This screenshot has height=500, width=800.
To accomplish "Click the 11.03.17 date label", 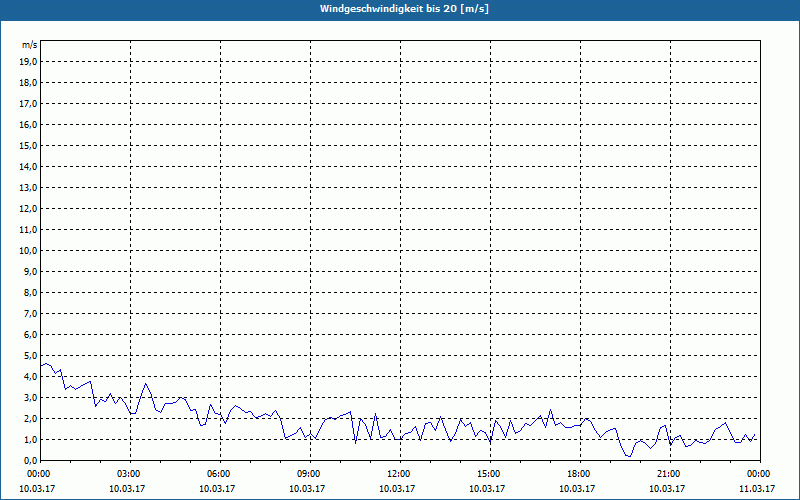I will coord(757,489).
